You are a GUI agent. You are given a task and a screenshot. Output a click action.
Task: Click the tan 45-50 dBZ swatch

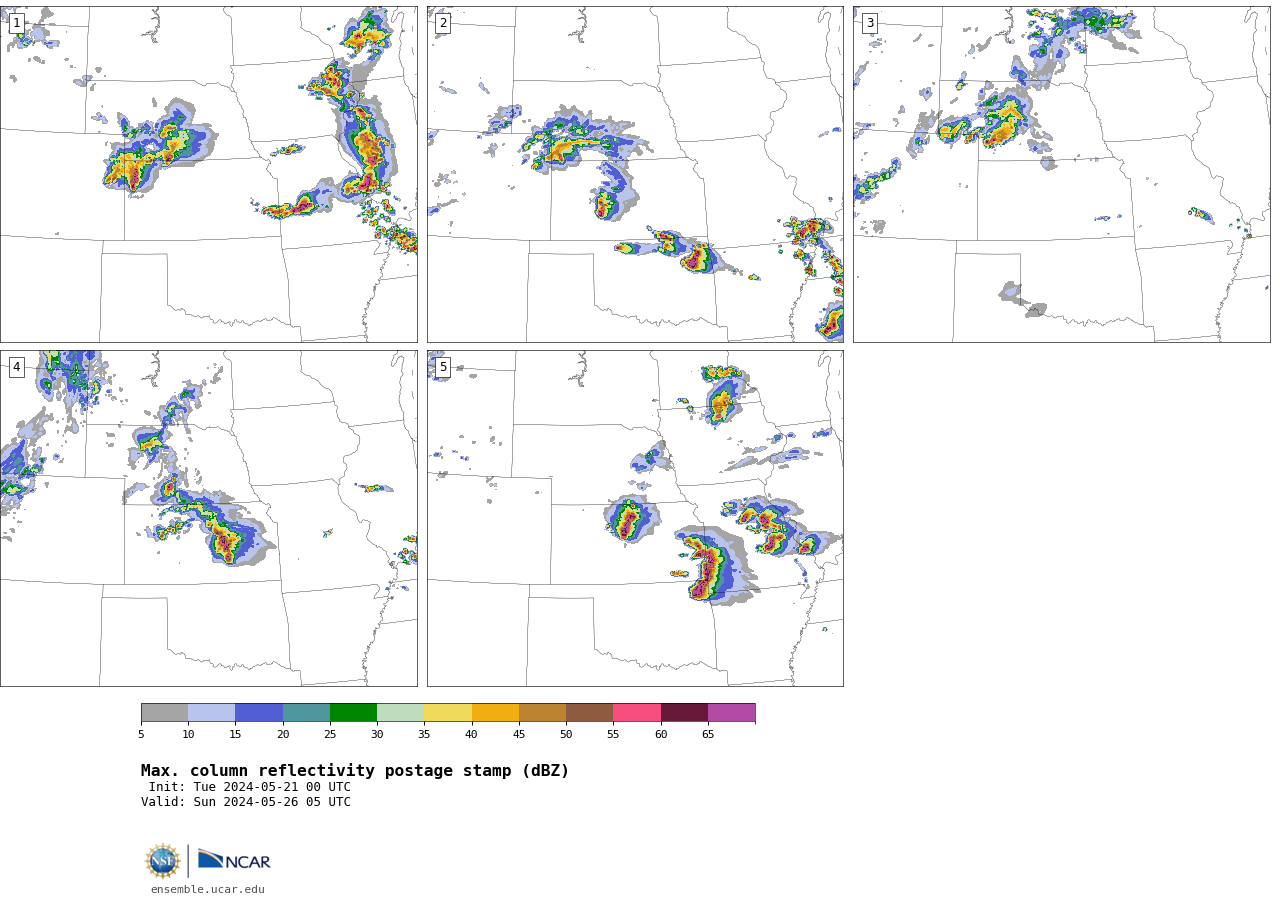tap(542, 713)
